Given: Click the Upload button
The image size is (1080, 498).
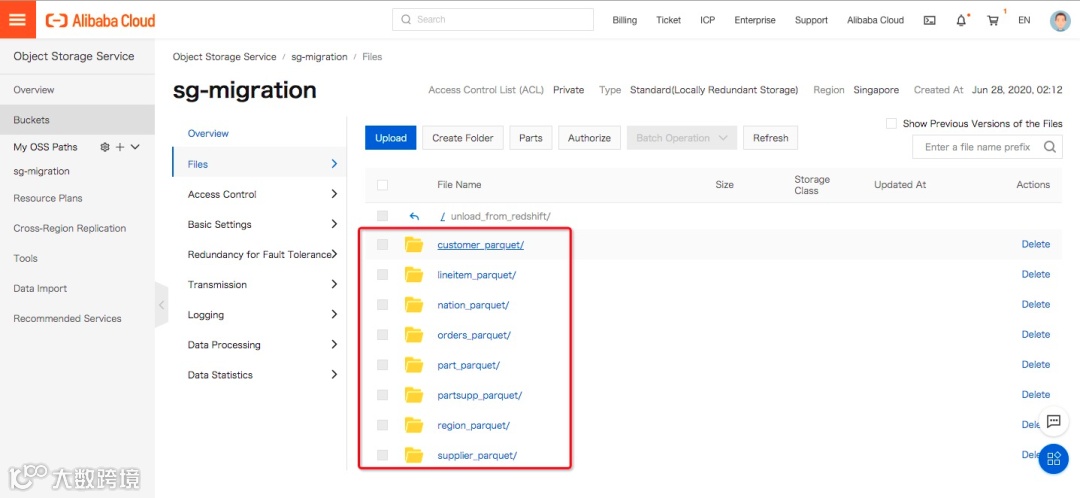Looking at the screenshot, I should pyautogui.click(x=391, y=138).
